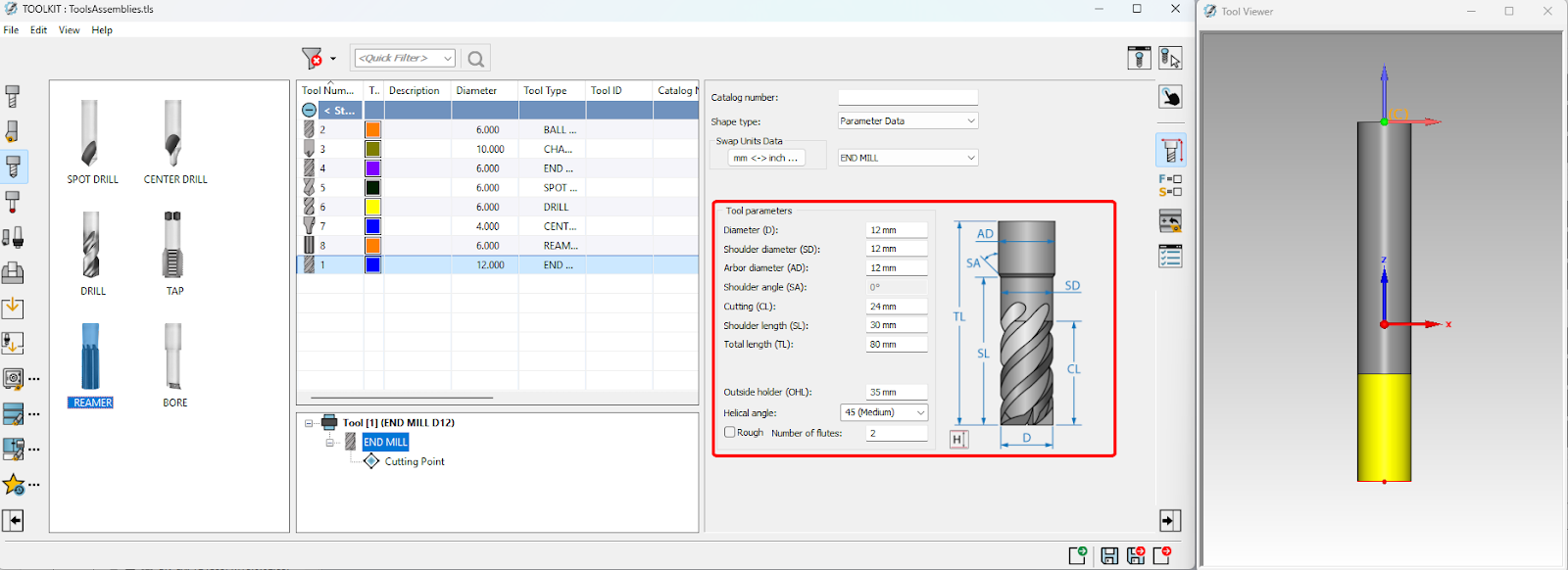Collapse the Tool [1] tree node
This screenshot has height=570, width=1568.
310,423
